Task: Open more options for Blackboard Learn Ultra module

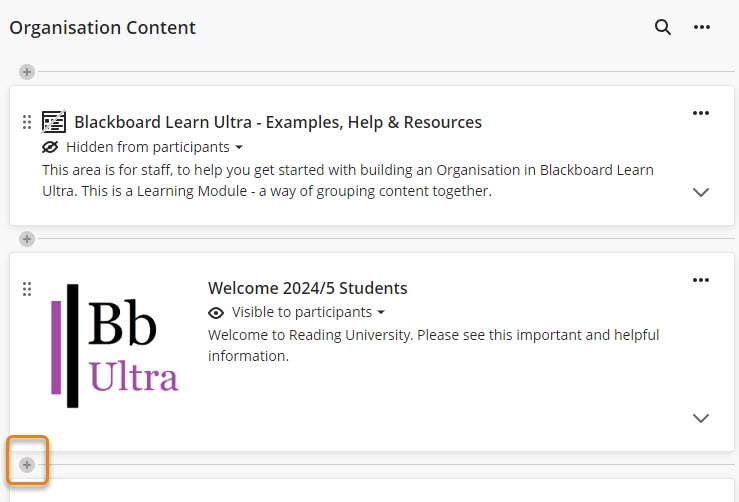Action: click(x=701, y=114)
